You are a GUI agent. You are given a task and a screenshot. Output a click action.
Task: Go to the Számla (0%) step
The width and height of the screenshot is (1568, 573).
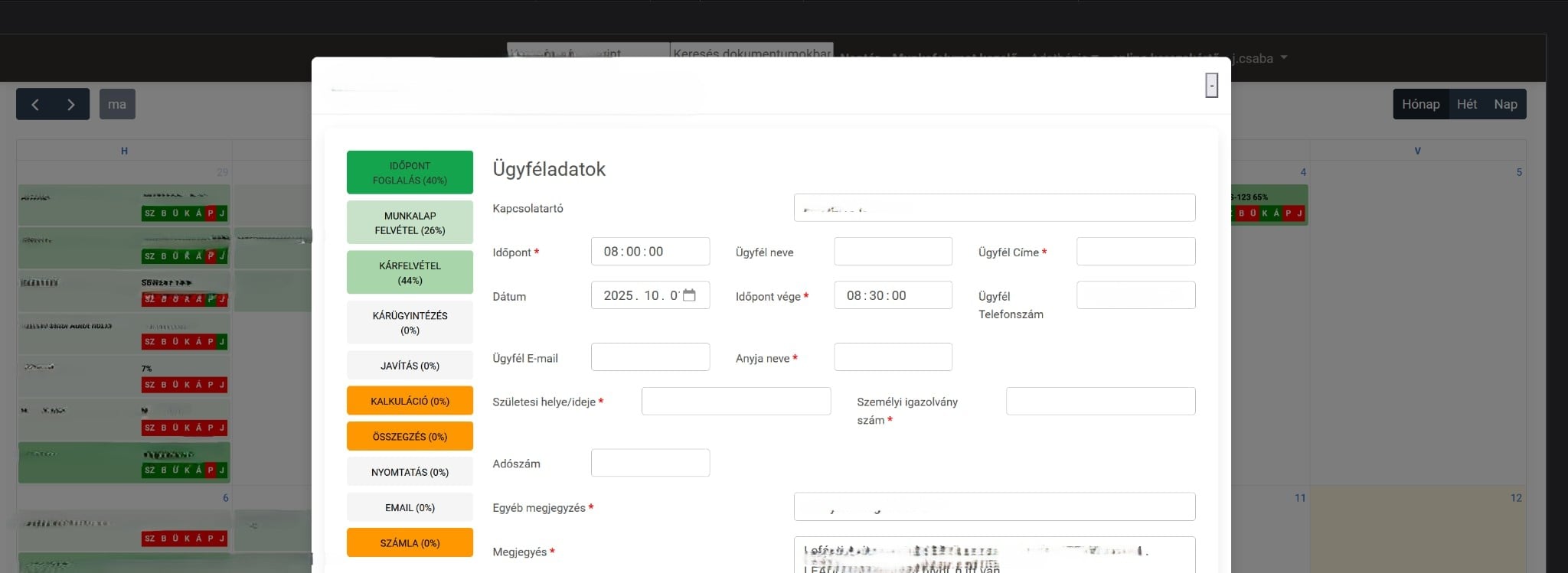click(x=410, y=542)
